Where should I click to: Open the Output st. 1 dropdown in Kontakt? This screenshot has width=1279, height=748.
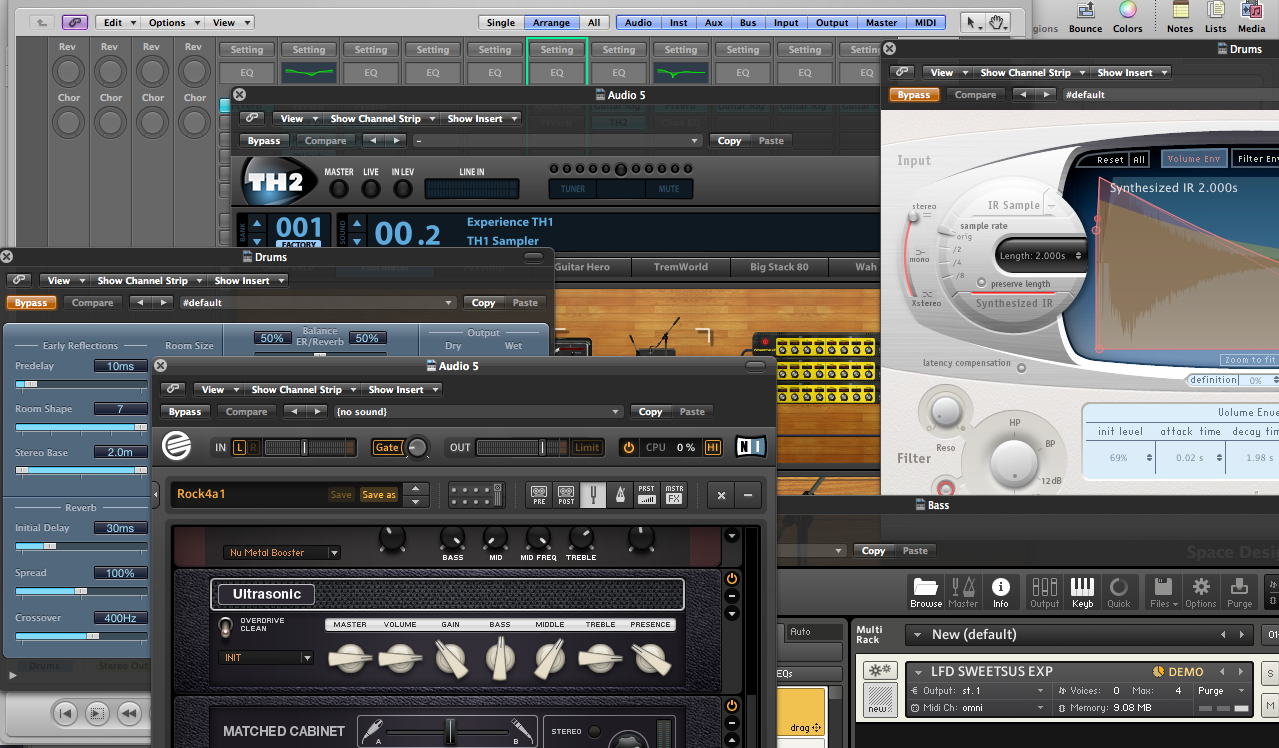tap(977, 690)
